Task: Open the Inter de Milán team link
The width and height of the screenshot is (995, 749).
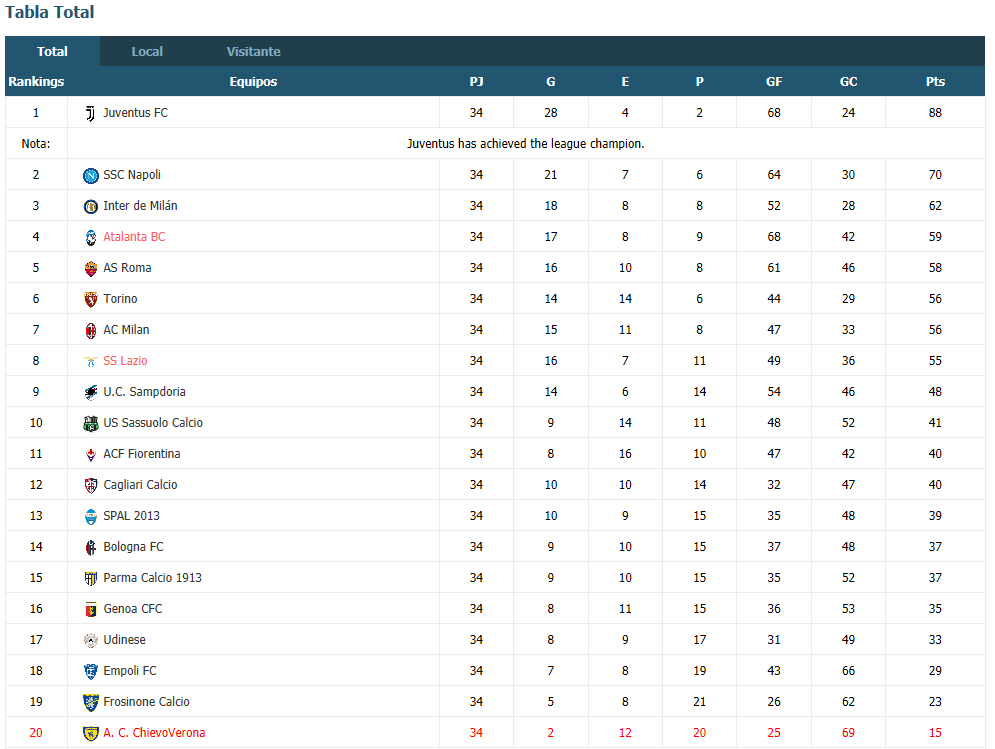Action: click(140, 206)
